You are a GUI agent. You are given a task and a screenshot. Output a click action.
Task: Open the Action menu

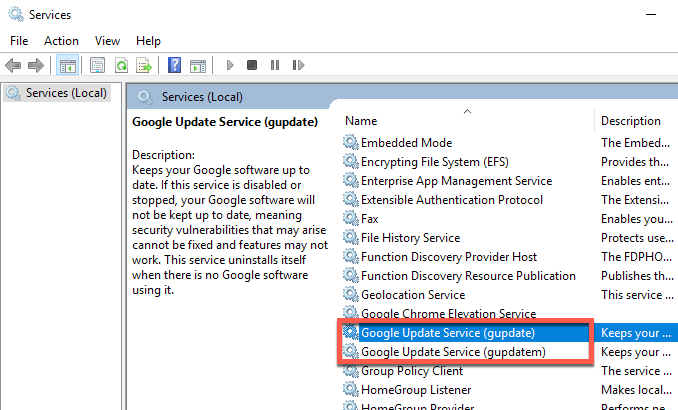point(61,41)
